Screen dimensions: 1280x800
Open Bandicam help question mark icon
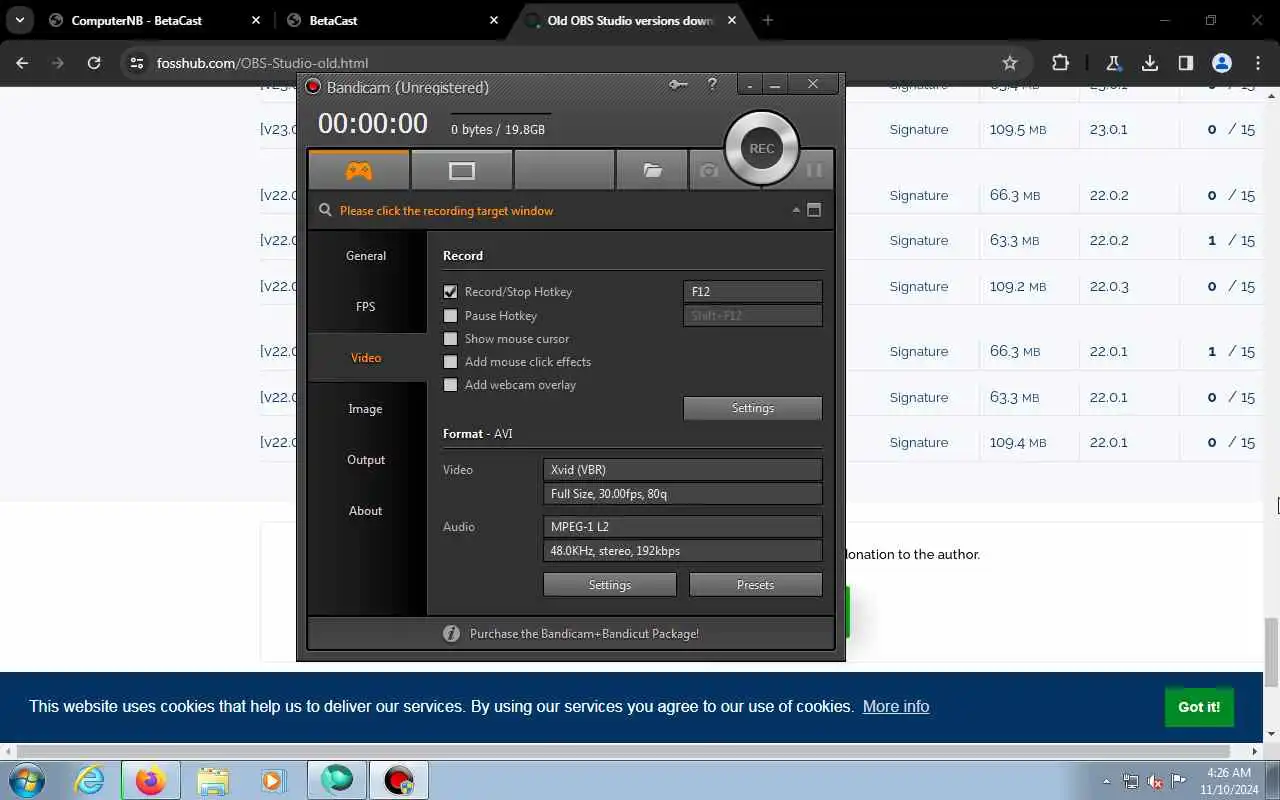point(712,85)
